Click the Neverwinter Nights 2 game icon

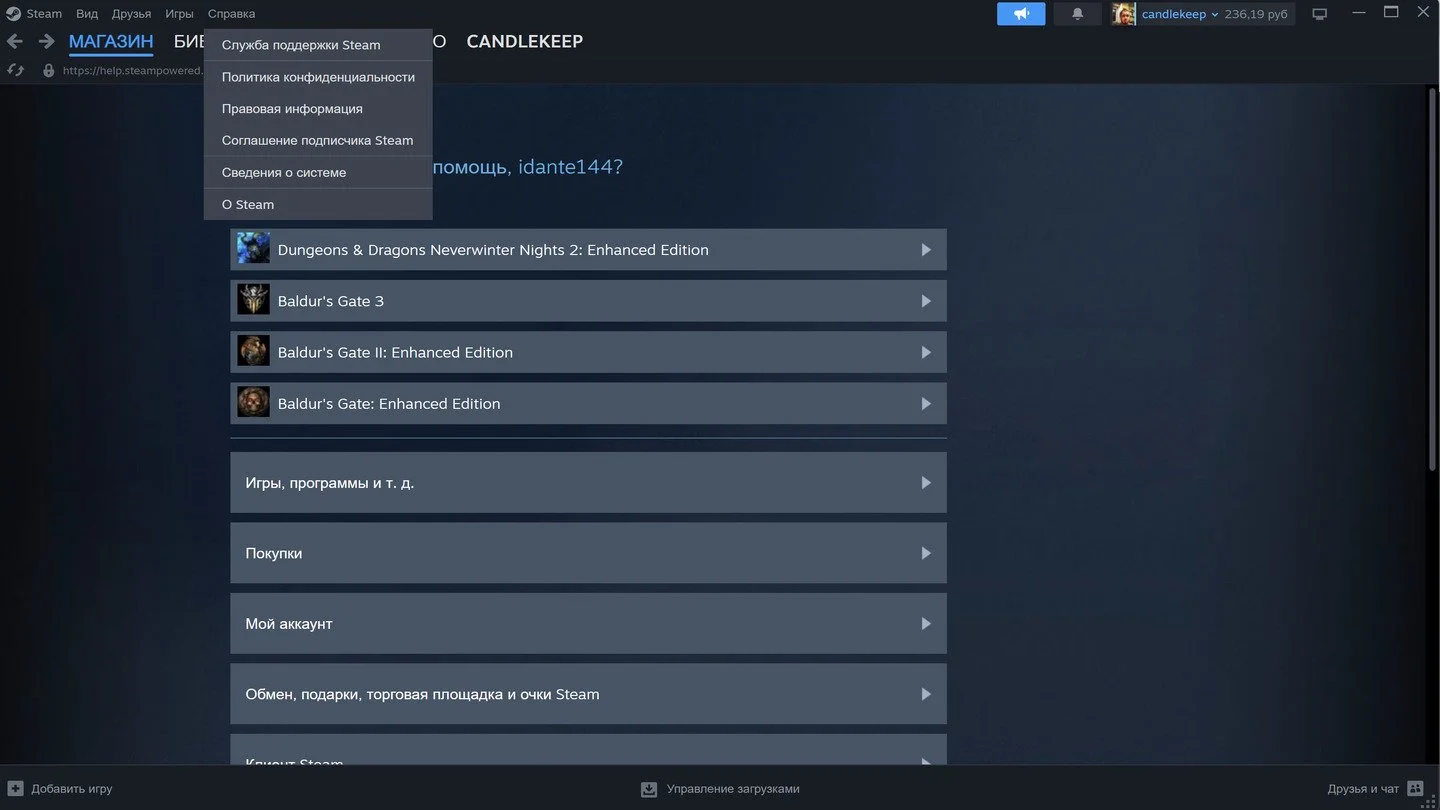click(253, 249)
